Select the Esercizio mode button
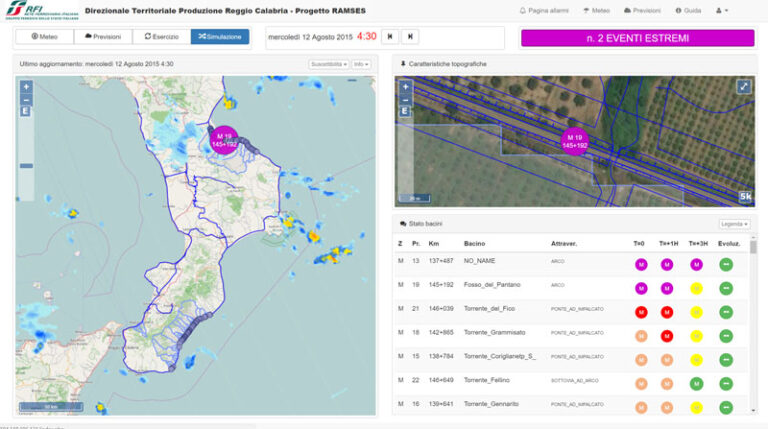The height and width of the screenshot is (429, 768). pyautogui.click(x=162, y=37)
